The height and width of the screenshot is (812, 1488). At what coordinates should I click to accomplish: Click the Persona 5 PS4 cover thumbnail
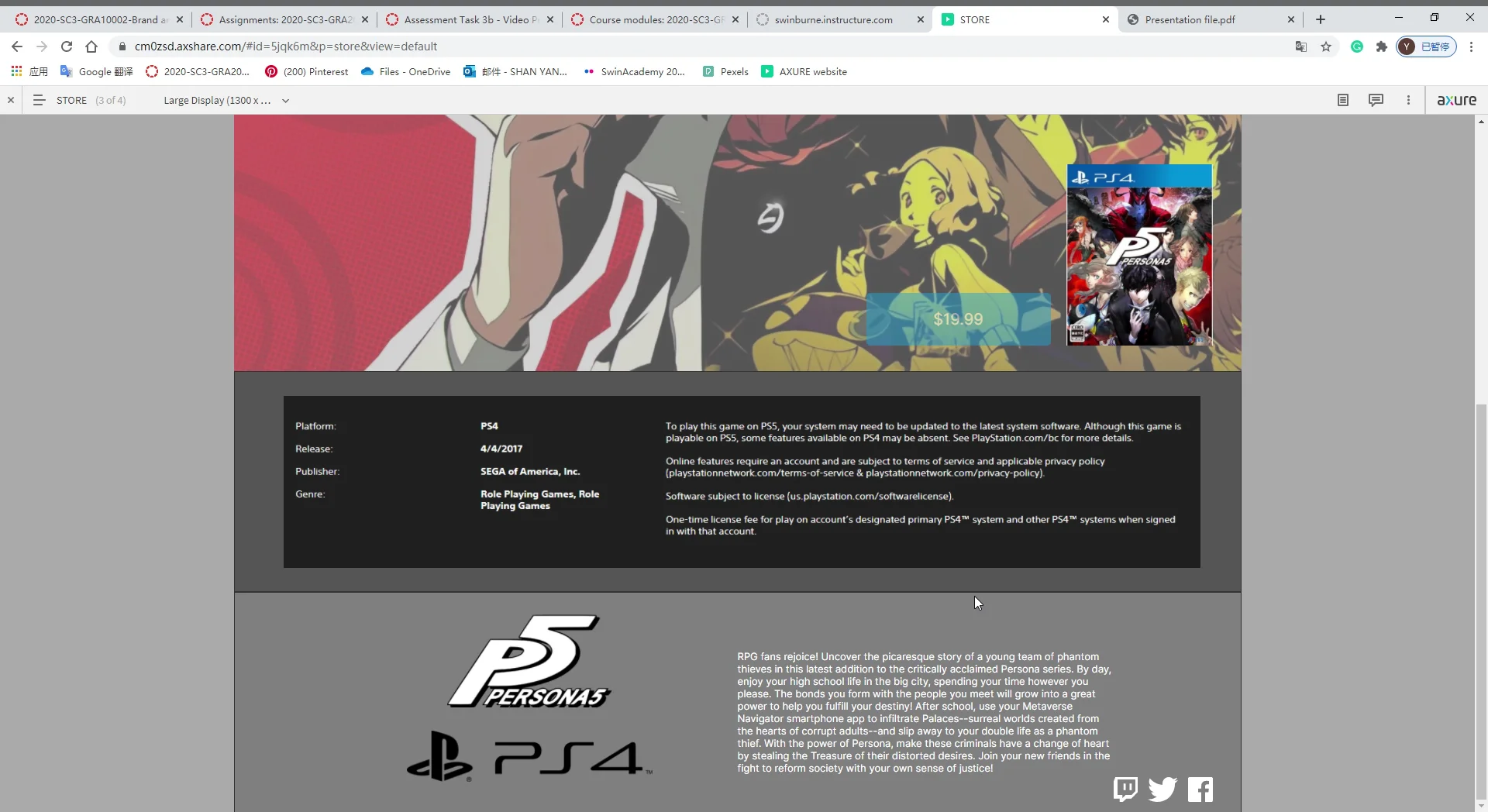coord(1139,255)
